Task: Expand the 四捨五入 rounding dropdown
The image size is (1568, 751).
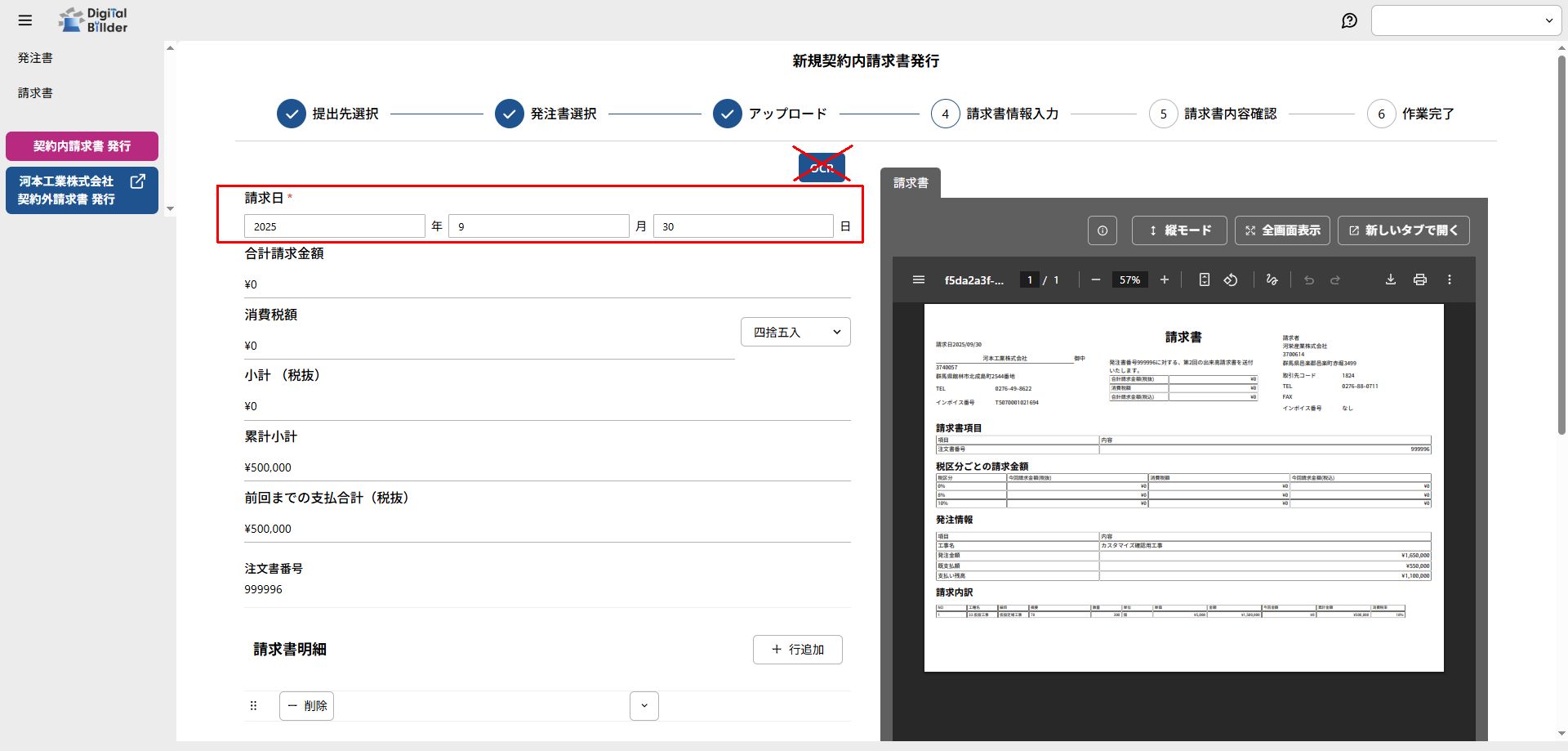Action: point(795,332)
